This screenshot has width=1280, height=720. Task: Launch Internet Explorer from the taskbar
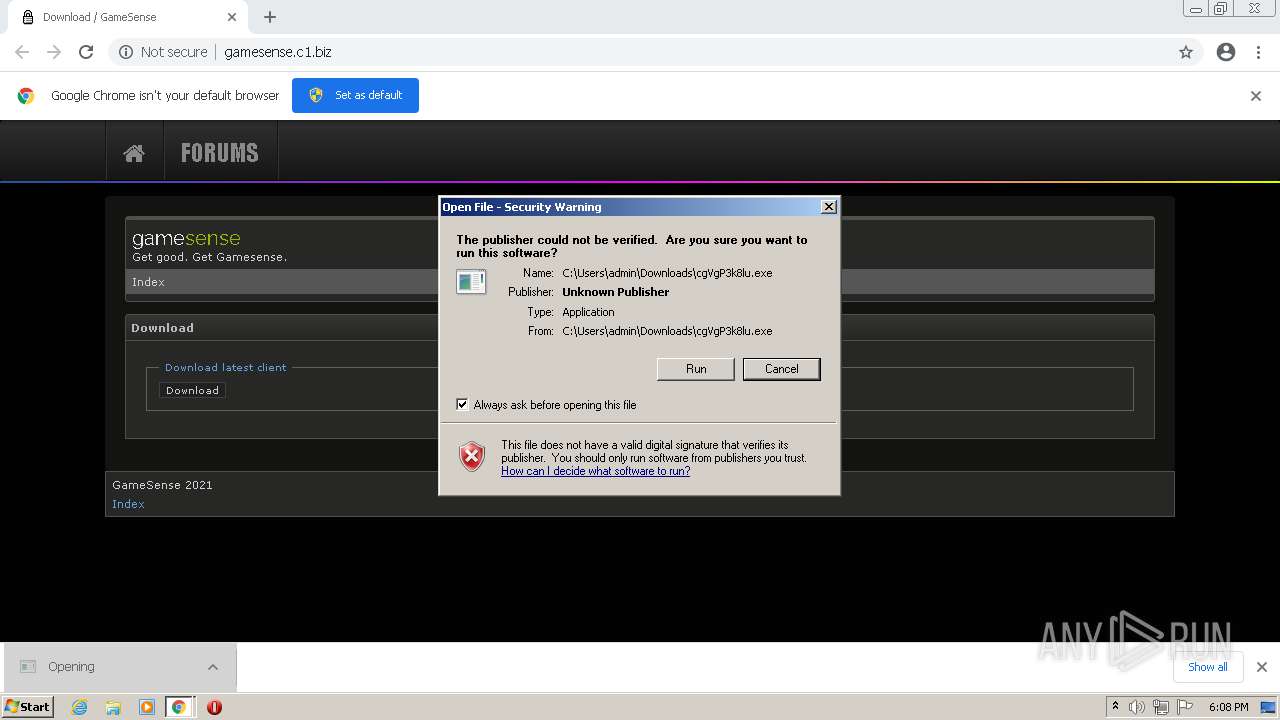(x=79, y=707)
